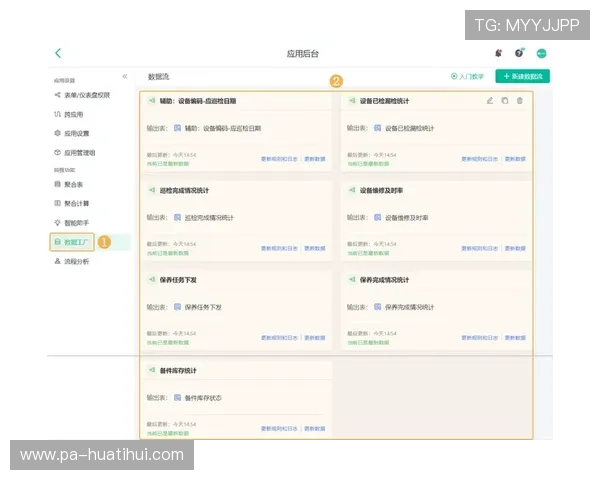Click the 表单/仪表盘权限 share icon
Screen dimensions: 600x480
[x=57, y=95]
